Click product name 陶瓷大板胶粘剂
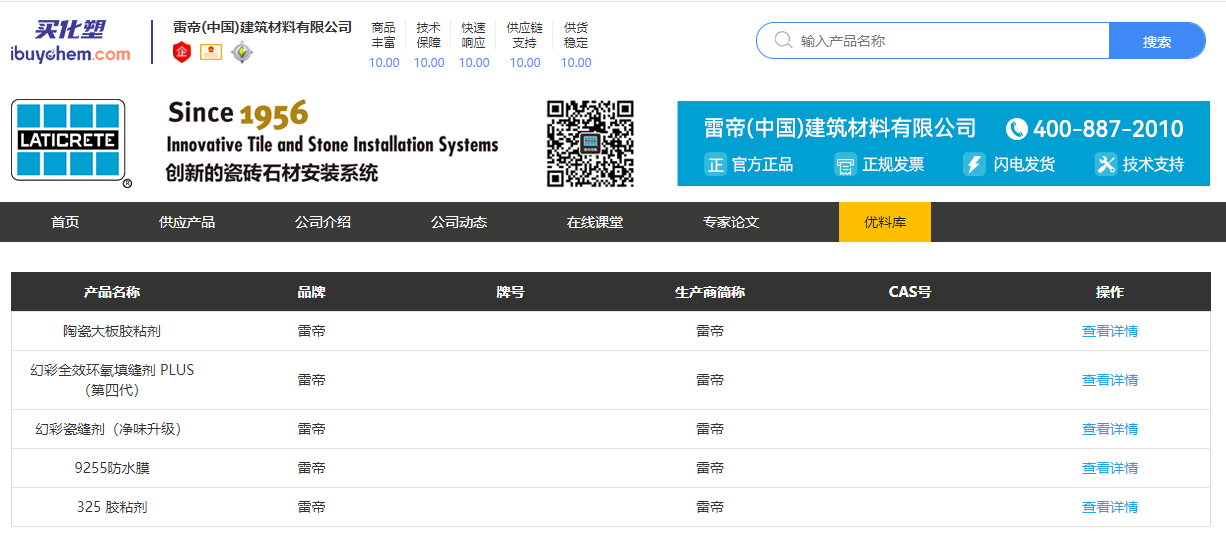Image resolution: width=1226 pixels, height=542 pixels. click(x=112, y=331)
